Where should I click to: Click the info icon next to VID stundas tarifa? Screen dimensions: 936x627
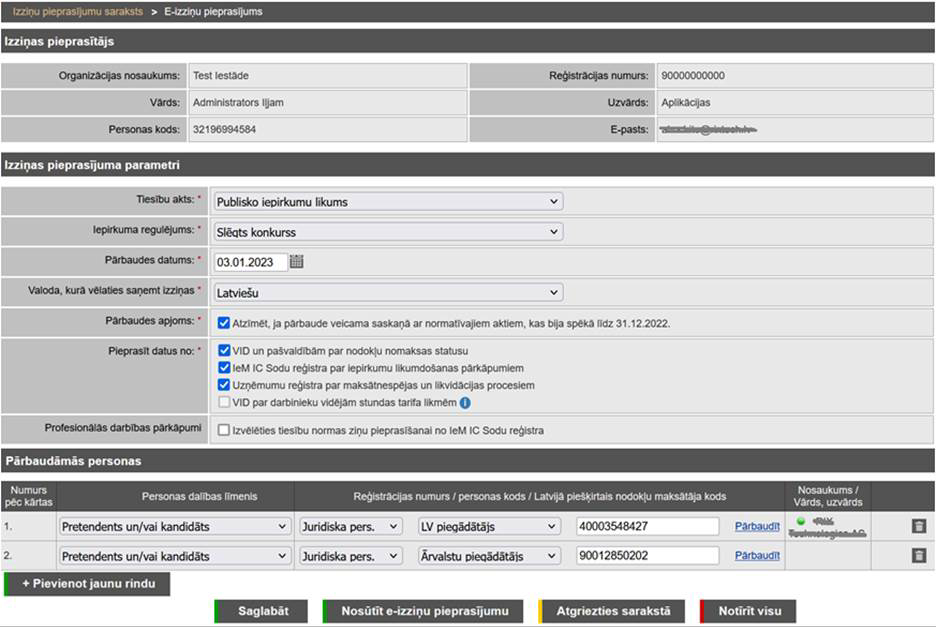(x=465, y=403)
